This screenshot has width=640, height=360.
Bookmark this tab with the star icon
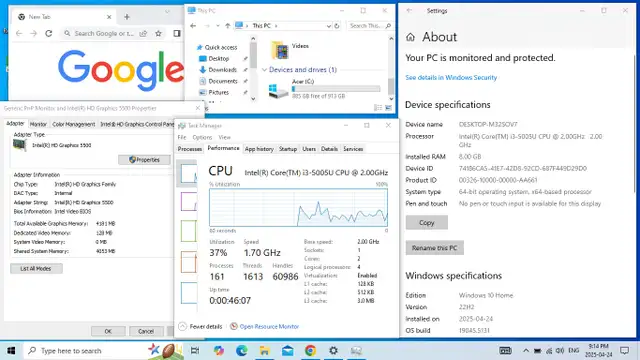158,33
